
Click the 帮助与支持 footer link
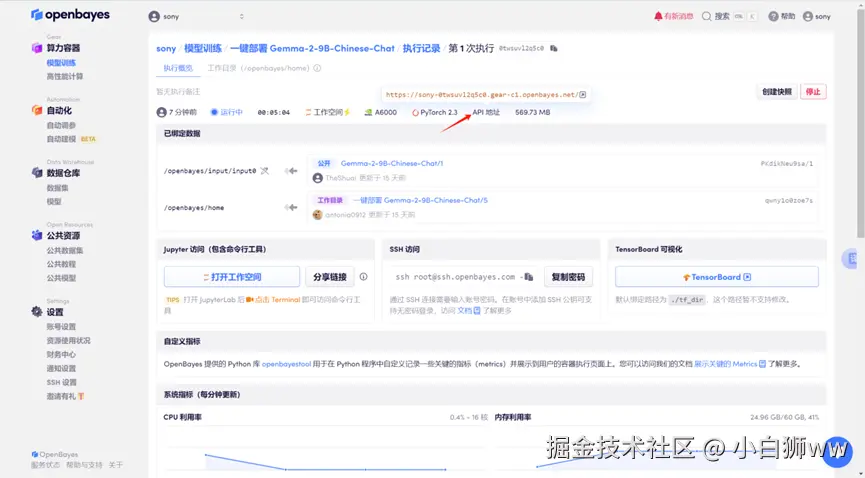(x=84, y=465)
